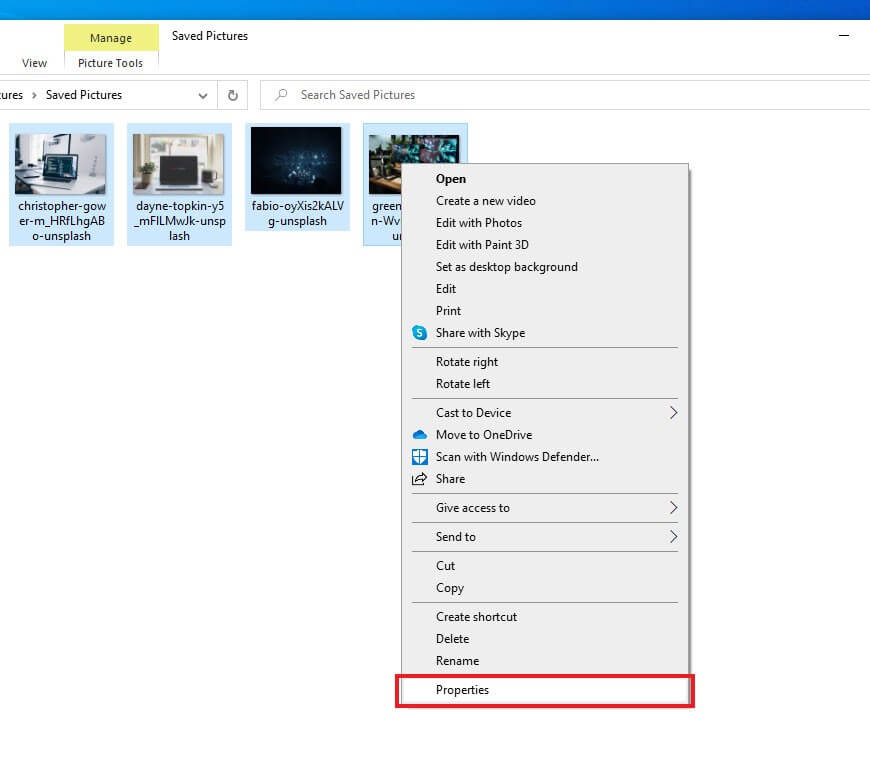Click the Windows Defender shield icon
This screenshot has height=758, width=870.
click(420, 457)
